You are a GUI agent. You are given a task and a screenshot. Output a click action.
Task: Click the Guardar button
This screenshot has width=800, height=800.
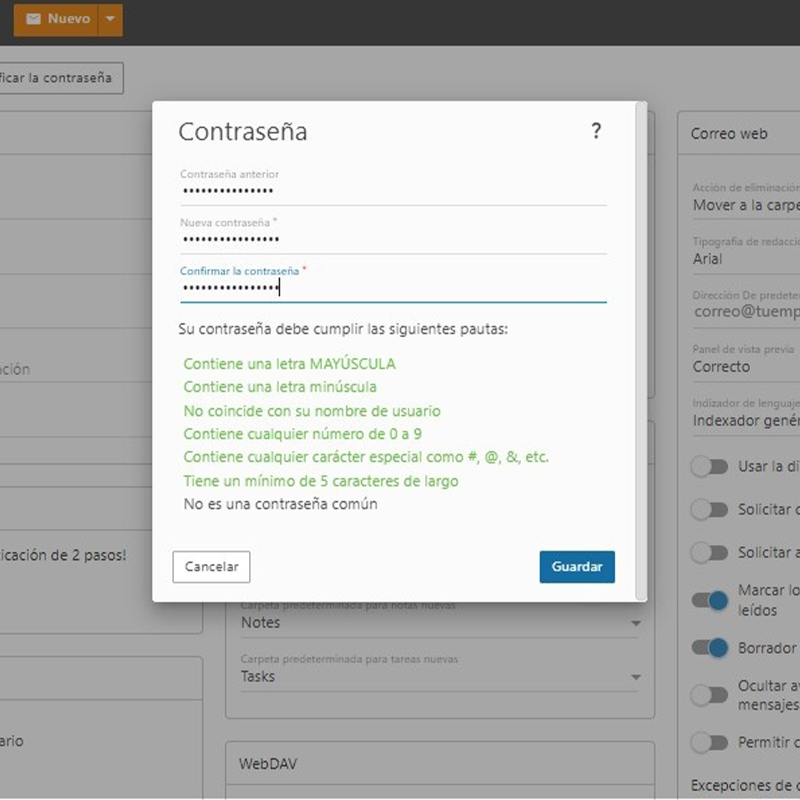[x=577, y=566]
